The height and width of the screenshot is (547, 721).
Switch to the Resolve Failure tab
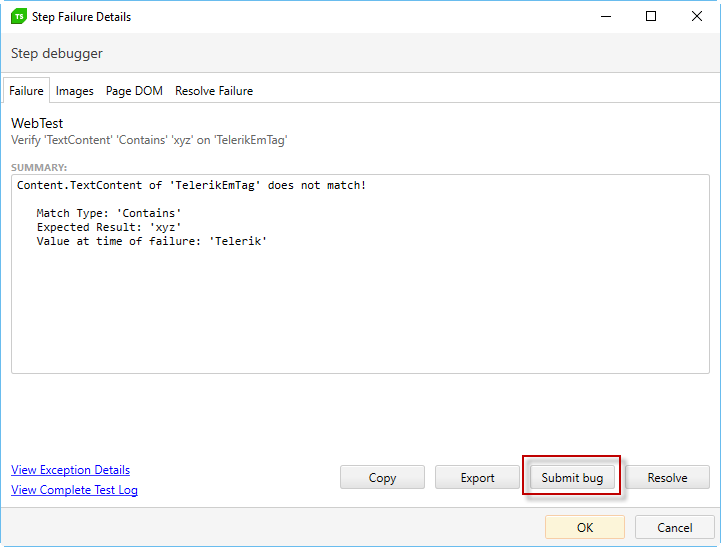[214, 91]
